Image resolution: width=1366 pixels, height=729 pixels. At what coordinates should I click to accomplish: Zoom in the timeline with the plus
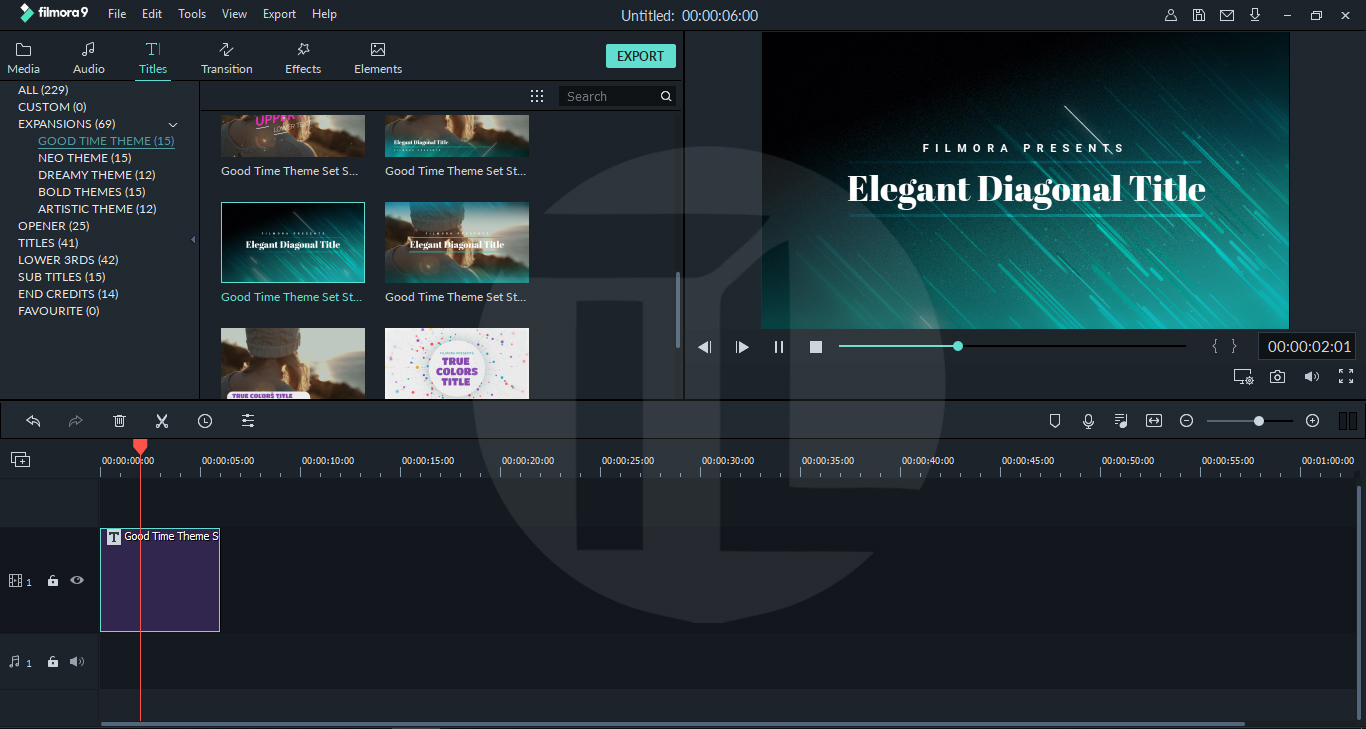pos(1313,421)
